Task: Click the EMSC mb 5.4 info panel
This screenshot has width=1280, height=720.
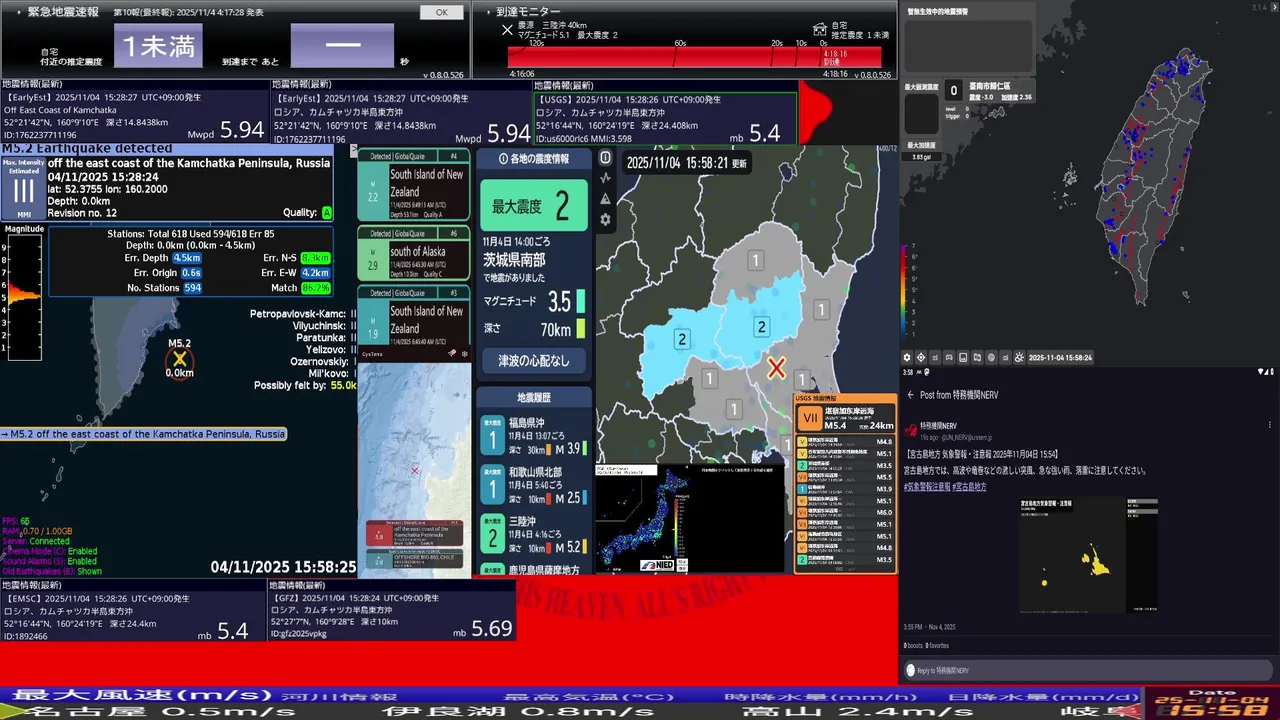Action: click(x=132, y=617)
